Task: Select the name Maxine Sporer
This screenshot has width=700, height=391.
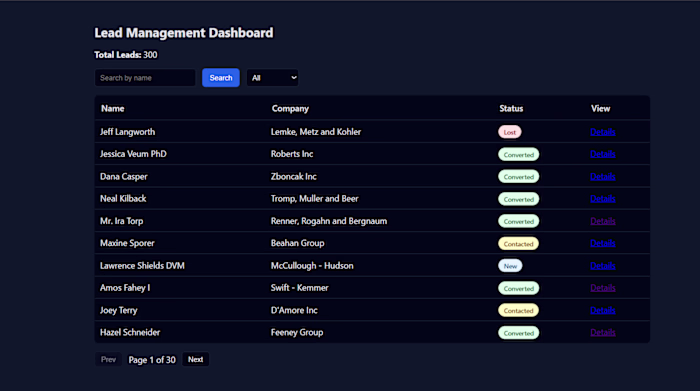Action: coord(127,243)
